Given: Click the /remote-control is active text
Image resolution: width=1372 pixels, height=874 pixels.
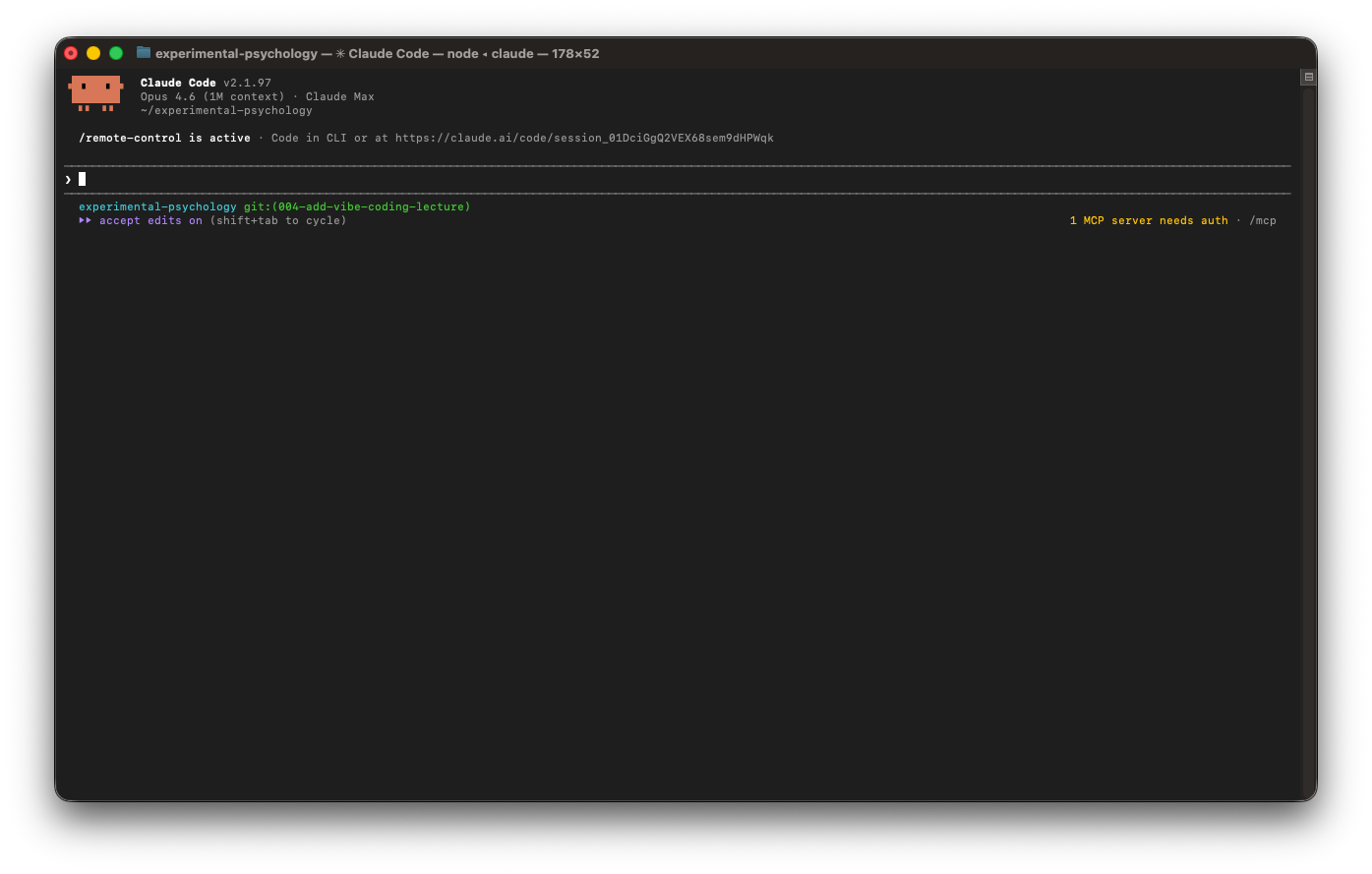Looking at the screenshot, I should [164, 139].
